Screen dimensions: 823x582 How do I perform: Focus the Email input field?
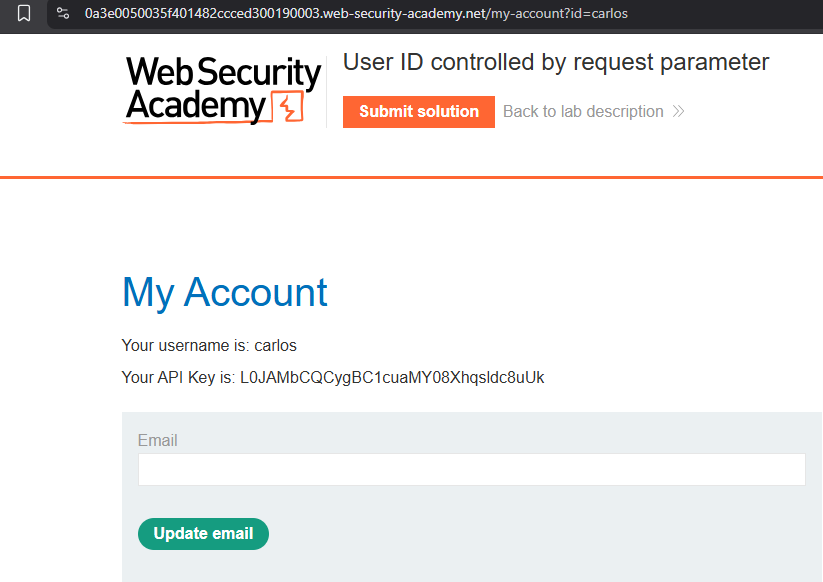pyautogui.click(x=471, y=469)
